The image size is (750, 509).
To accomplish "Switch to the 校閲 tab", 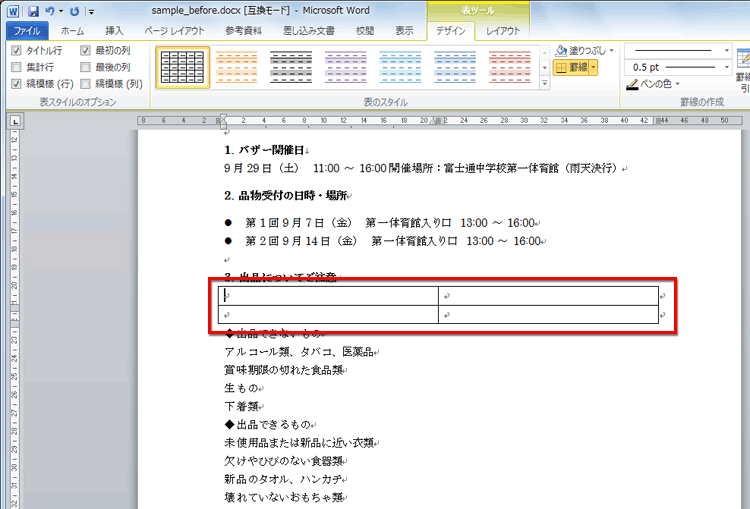I will [365, 31].
